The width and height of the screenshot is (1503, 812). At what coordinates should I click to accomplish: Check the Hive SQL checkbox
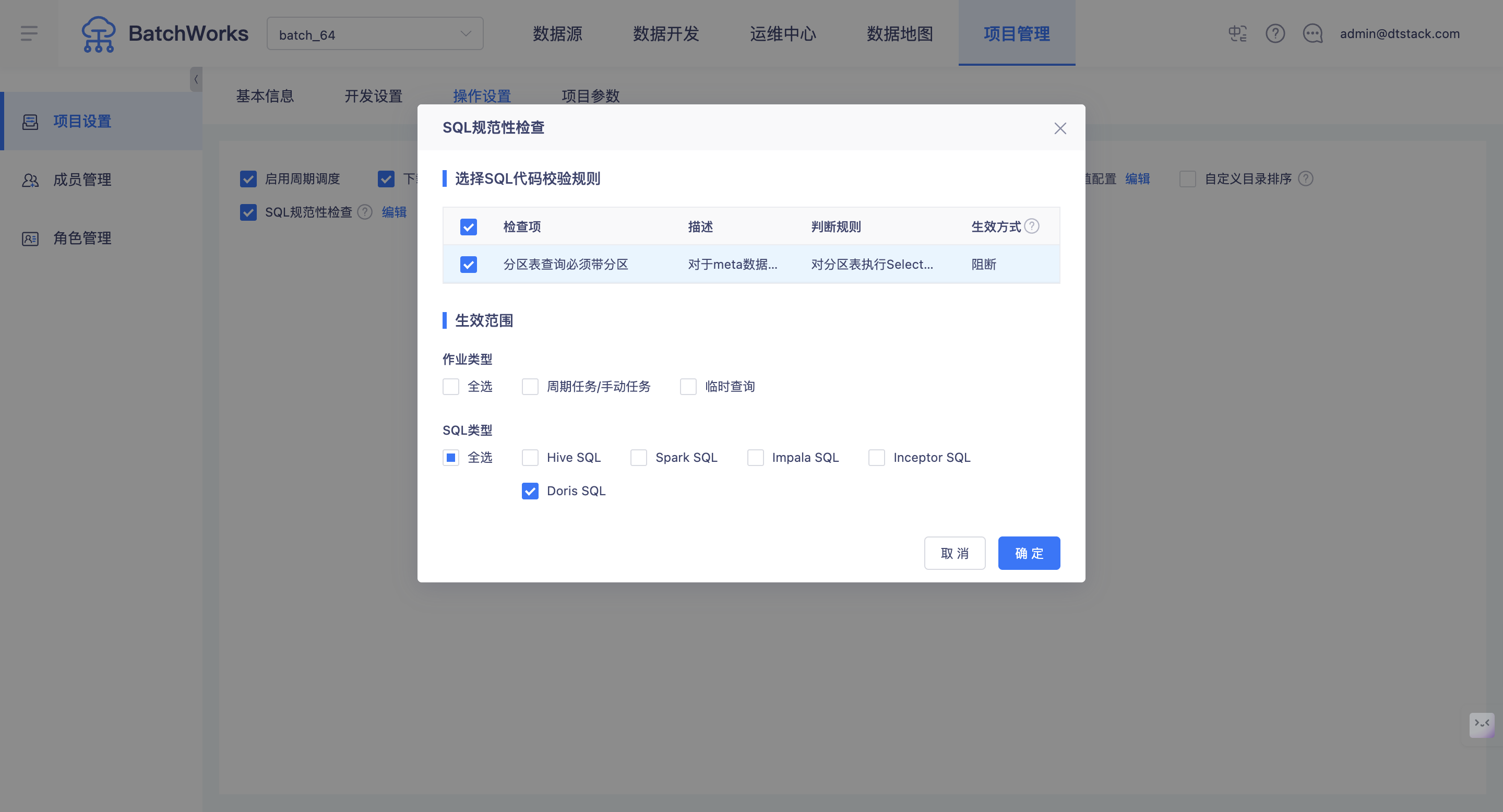(x=530, y=457)
